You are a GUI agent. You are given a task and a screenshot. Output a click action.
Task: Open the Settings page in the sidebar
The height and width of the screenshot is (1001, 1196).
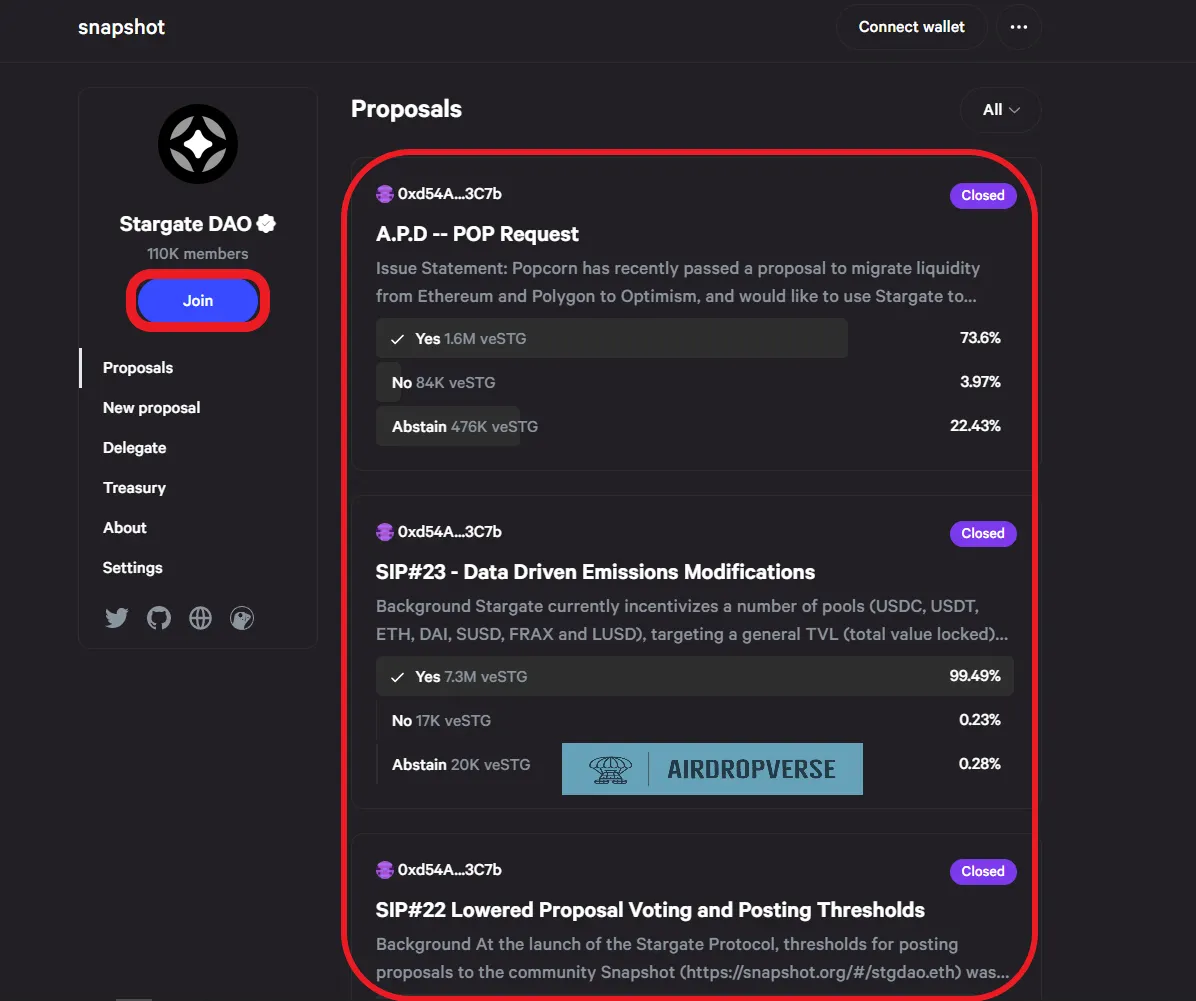[x=133, y=568]
